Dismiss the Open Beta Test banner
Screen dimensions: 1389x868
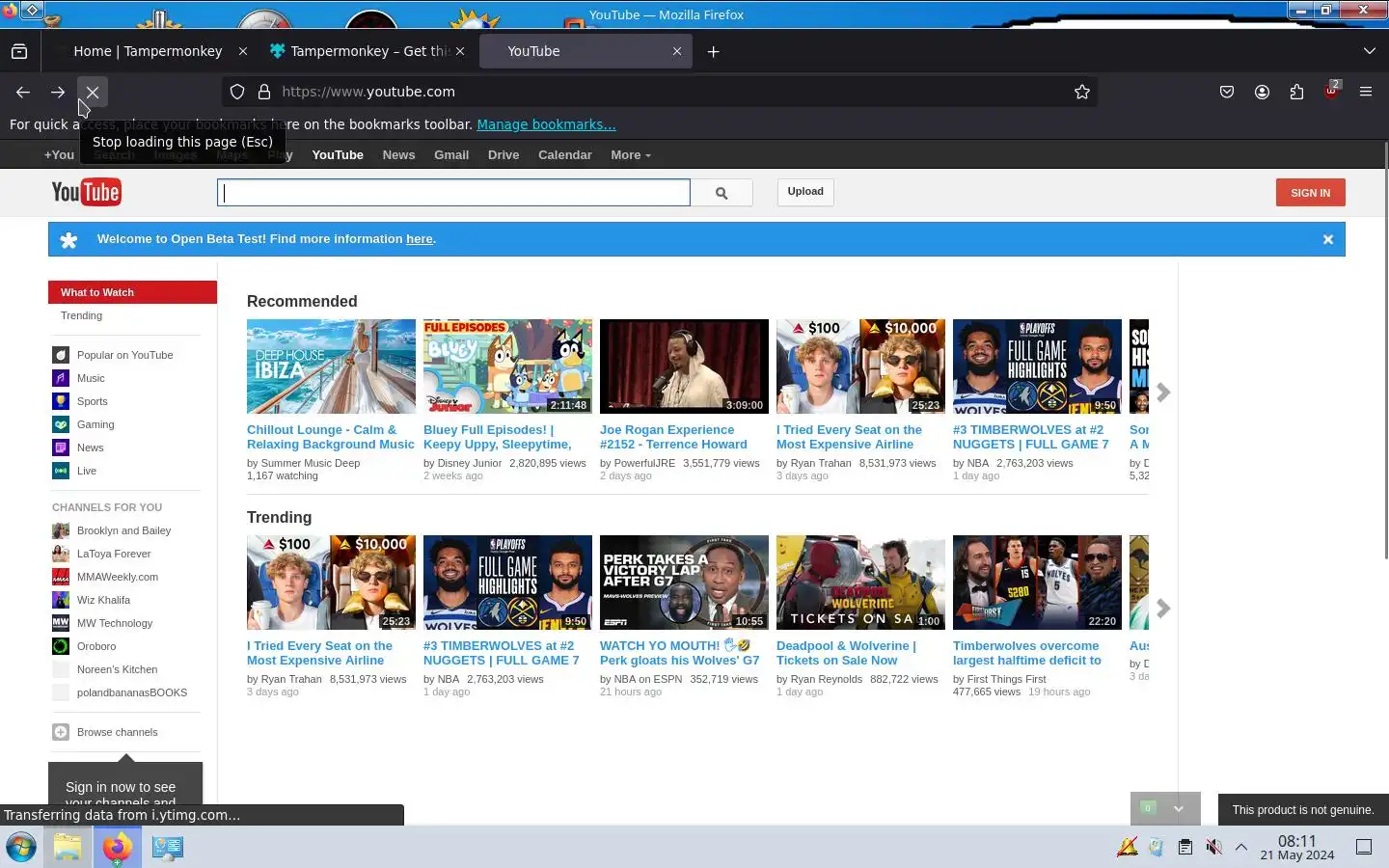(x=1328, y=239)
